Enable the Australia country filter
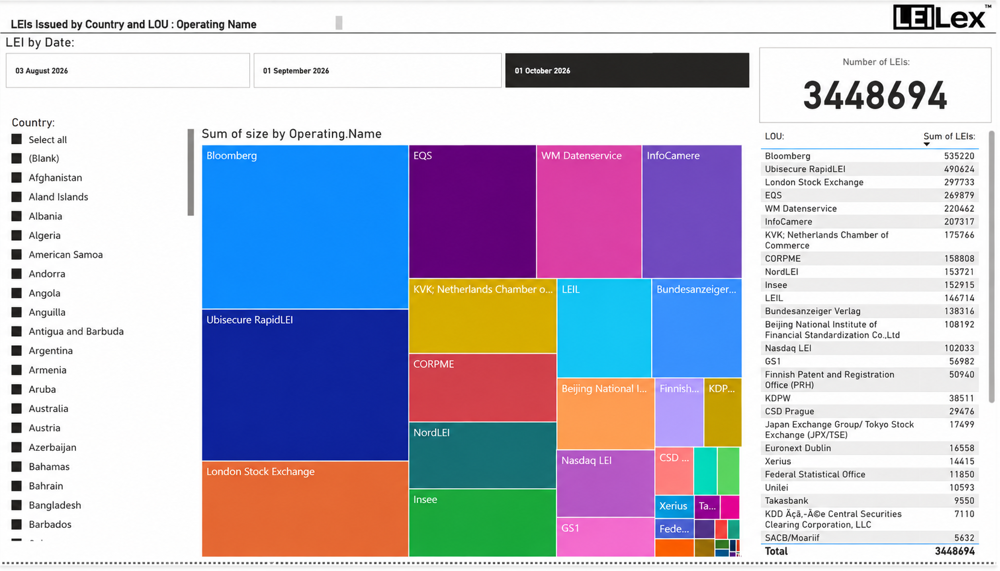 17,408
